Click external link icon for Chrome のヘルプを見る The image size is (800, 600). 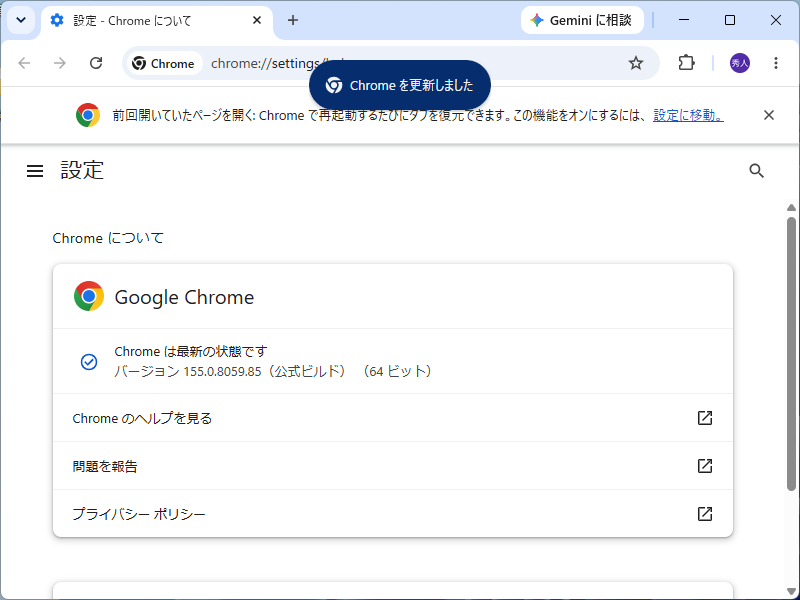coord(705,418)
